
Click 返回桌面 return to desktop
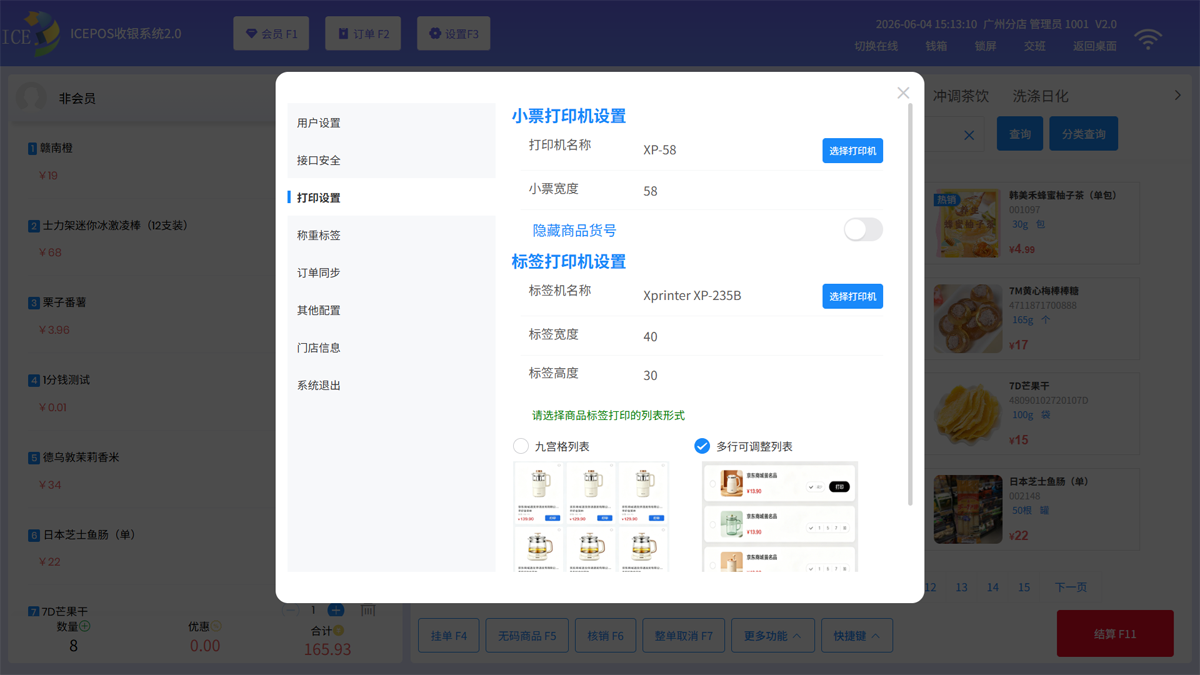click(x=1095, y=46)
